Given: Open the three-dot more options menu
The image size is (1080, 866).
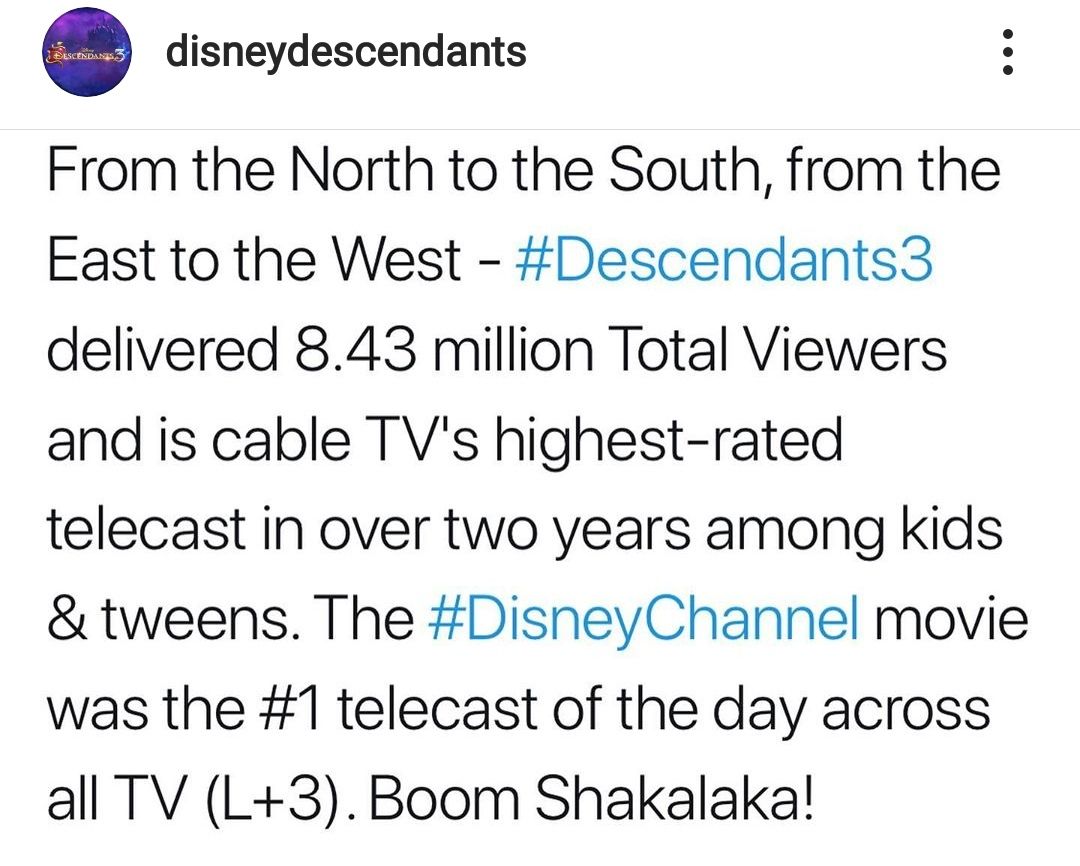Looking at the screenshot, I should [1007, 52].
